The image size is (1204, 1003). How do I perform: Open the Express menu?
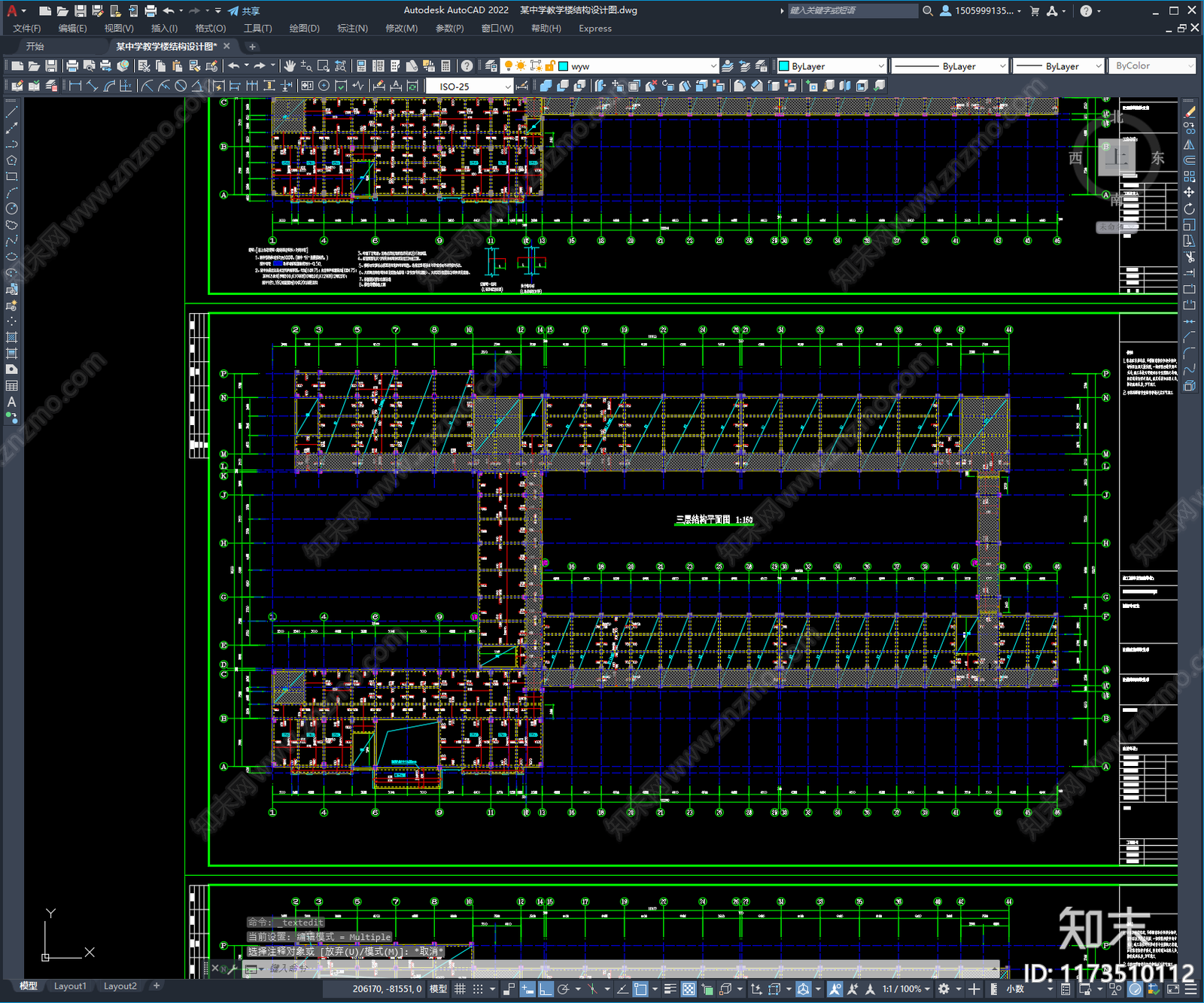pos(595,29)
